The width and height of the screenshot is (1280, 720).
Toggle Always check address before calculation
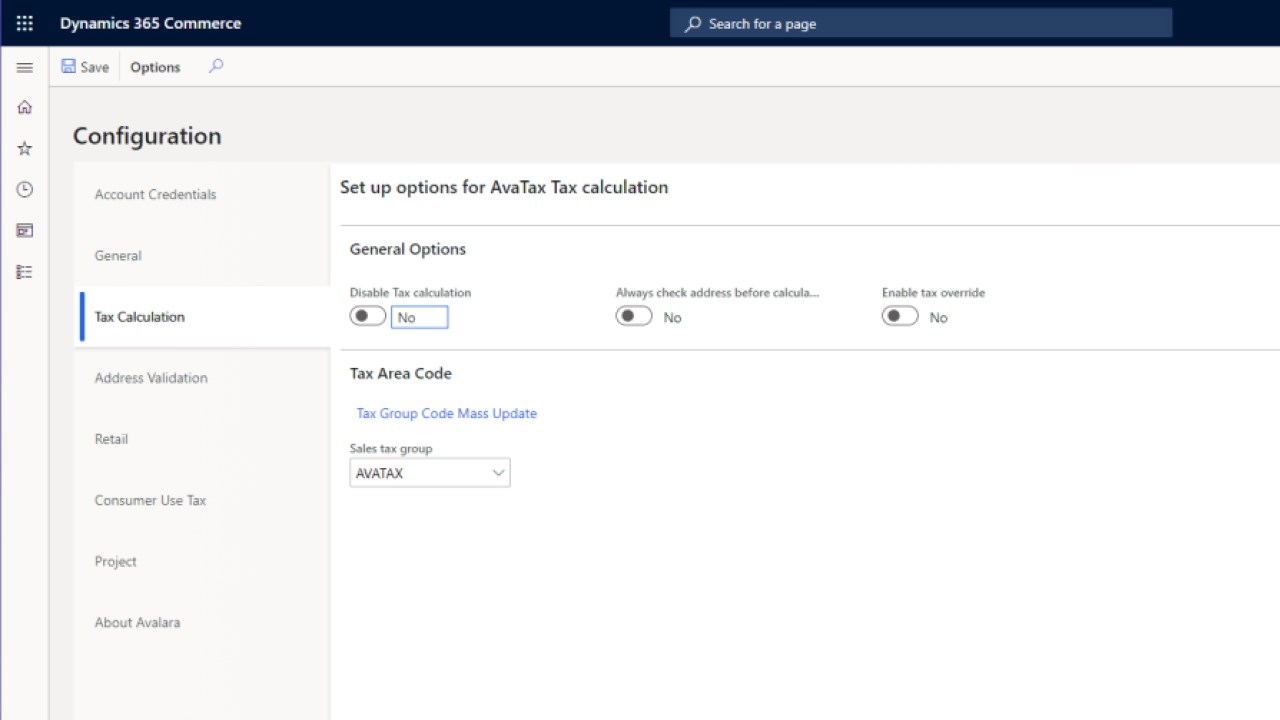634,316
